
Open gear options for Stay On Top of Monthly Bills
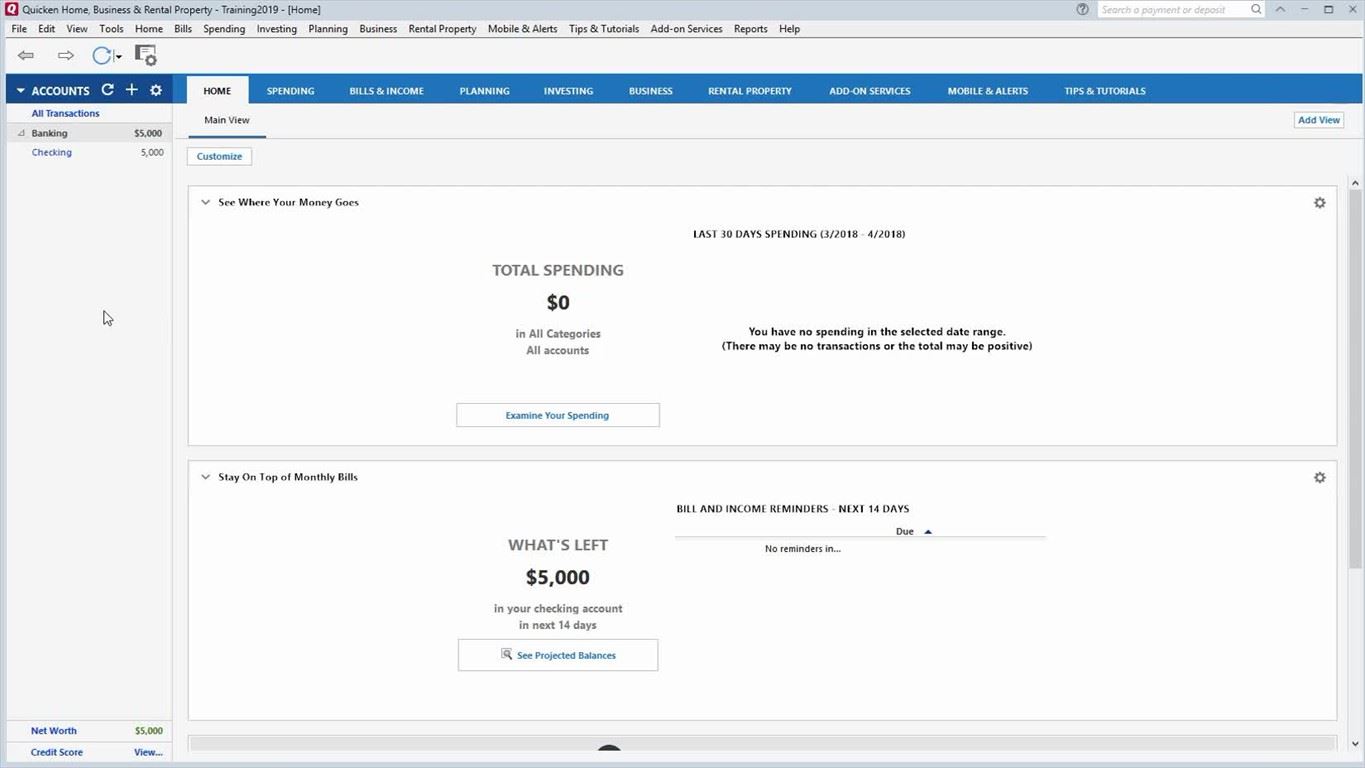(x=1319, y=478)
